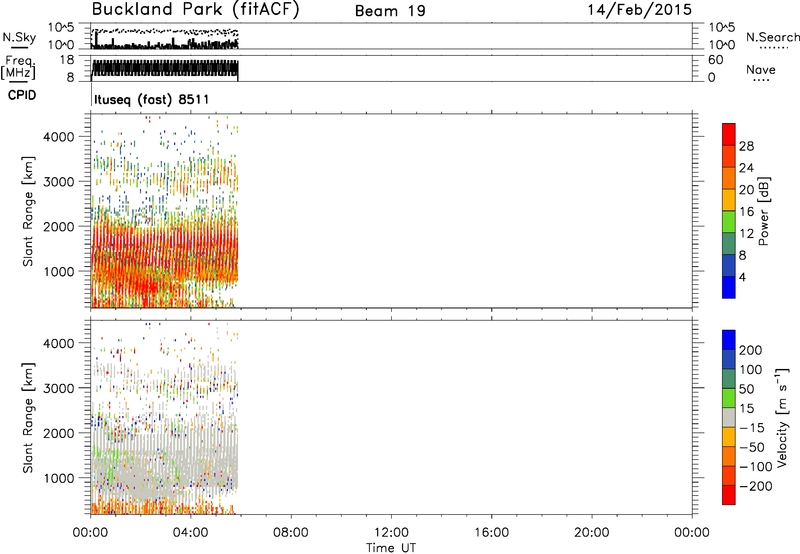Image resolution: width=800 pixels, height=554 pixels.
Task: Click the Power [dB] colorbar title
Action: click(763, 211)
